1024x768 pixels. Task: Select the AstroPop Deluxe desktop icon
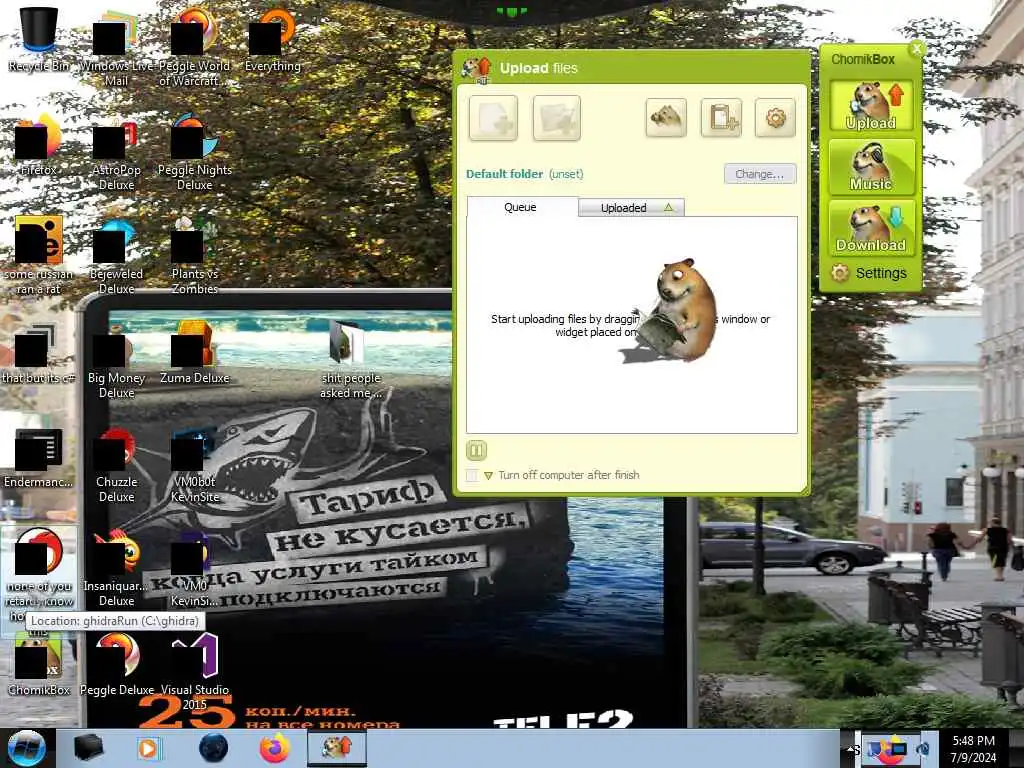pos(116,155)
